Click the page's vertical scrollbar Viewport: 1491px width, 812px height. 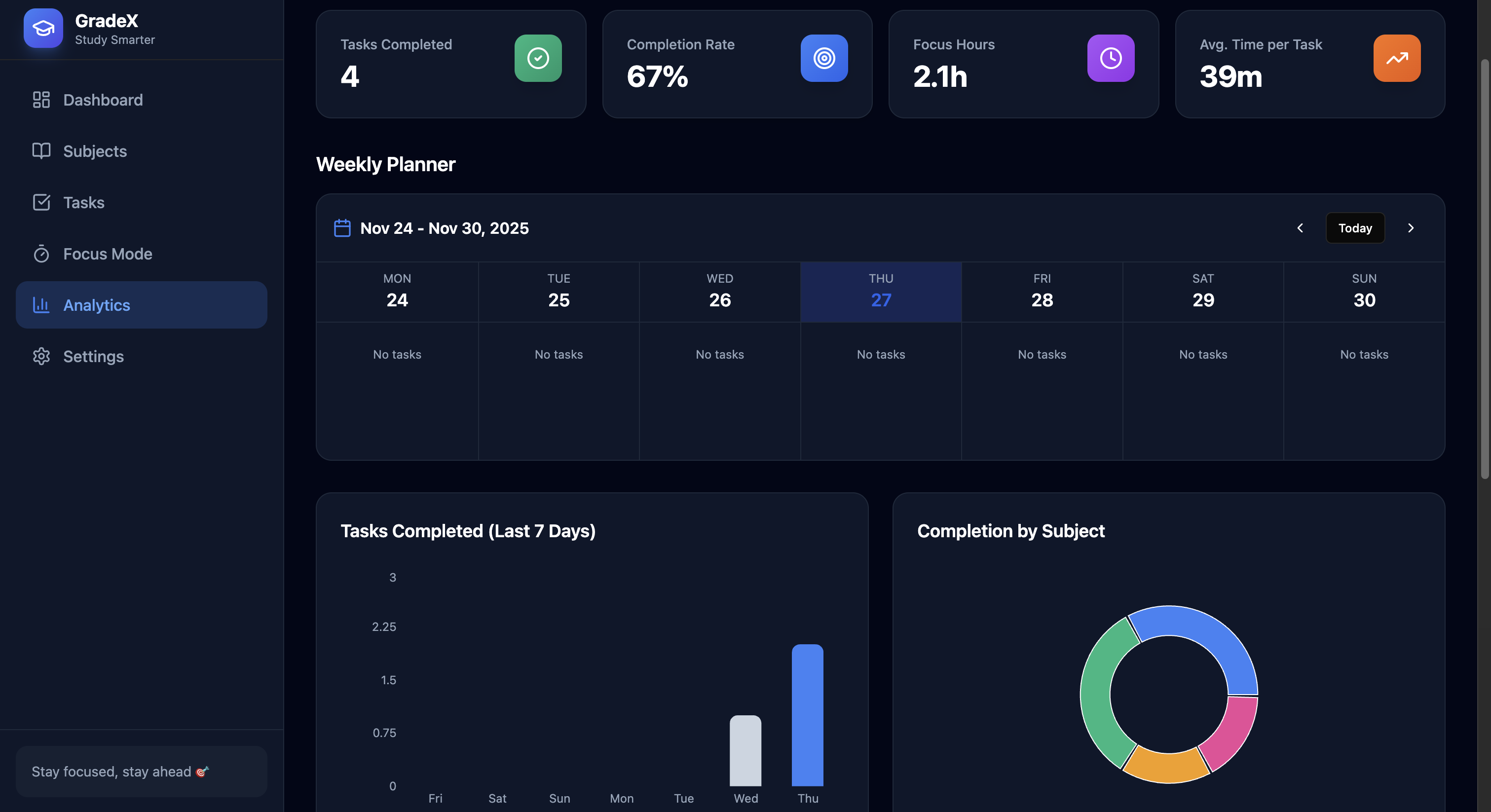1484,269
